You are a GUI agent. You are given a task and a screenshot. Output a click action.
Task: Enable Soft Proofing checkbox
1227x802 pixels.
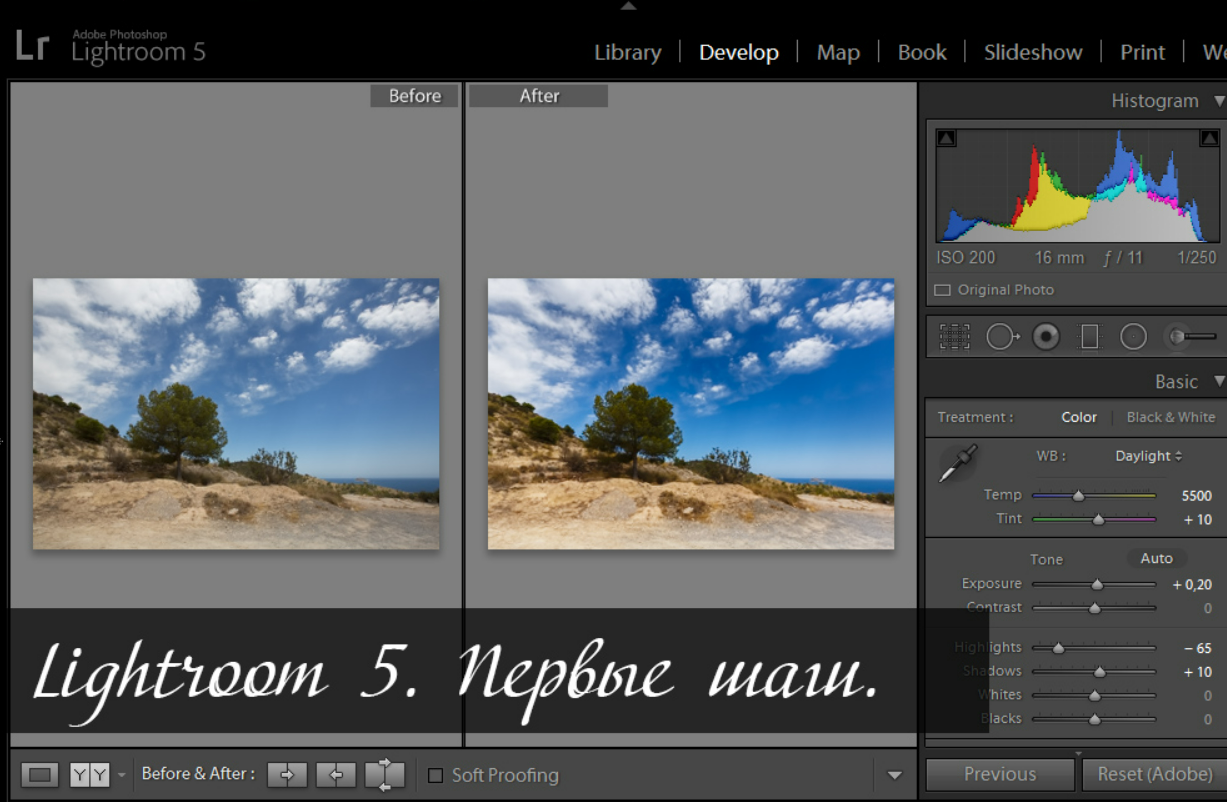click(x=435, y=775)
